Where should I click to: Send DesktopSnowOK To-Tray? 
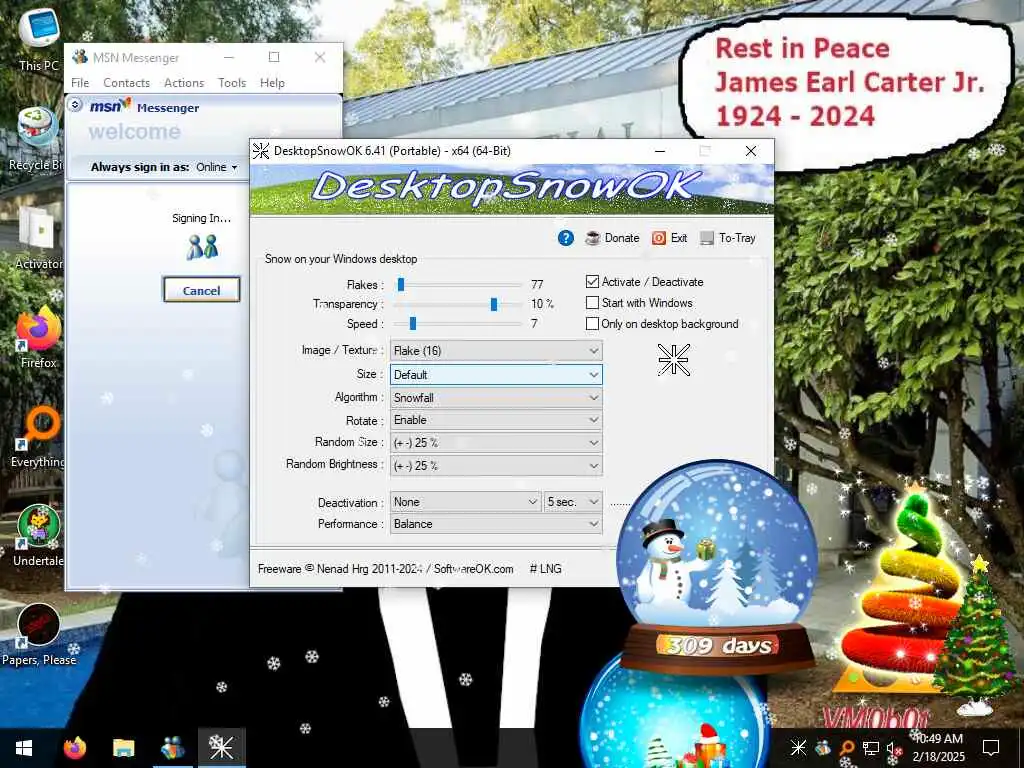click(728, 238)
